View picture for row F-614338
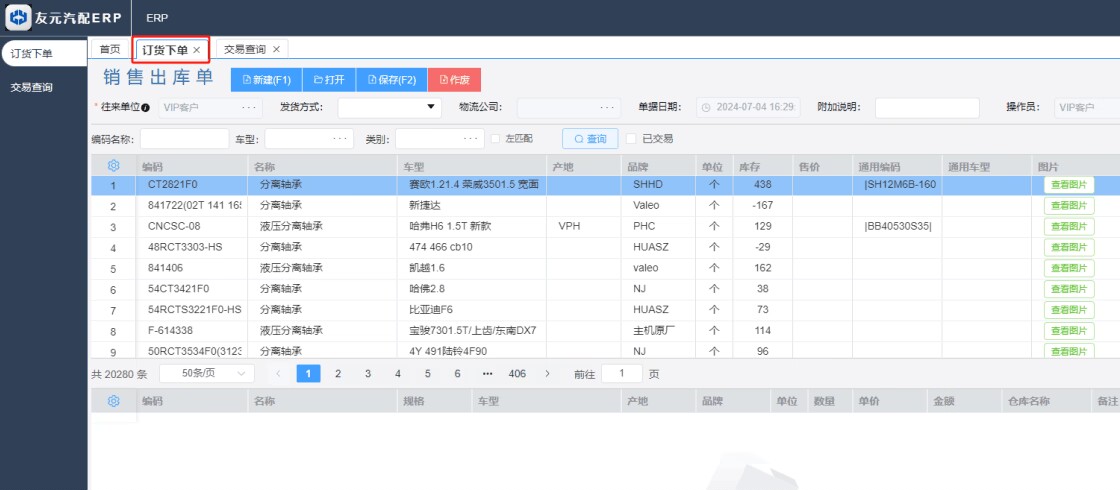 1069,331
